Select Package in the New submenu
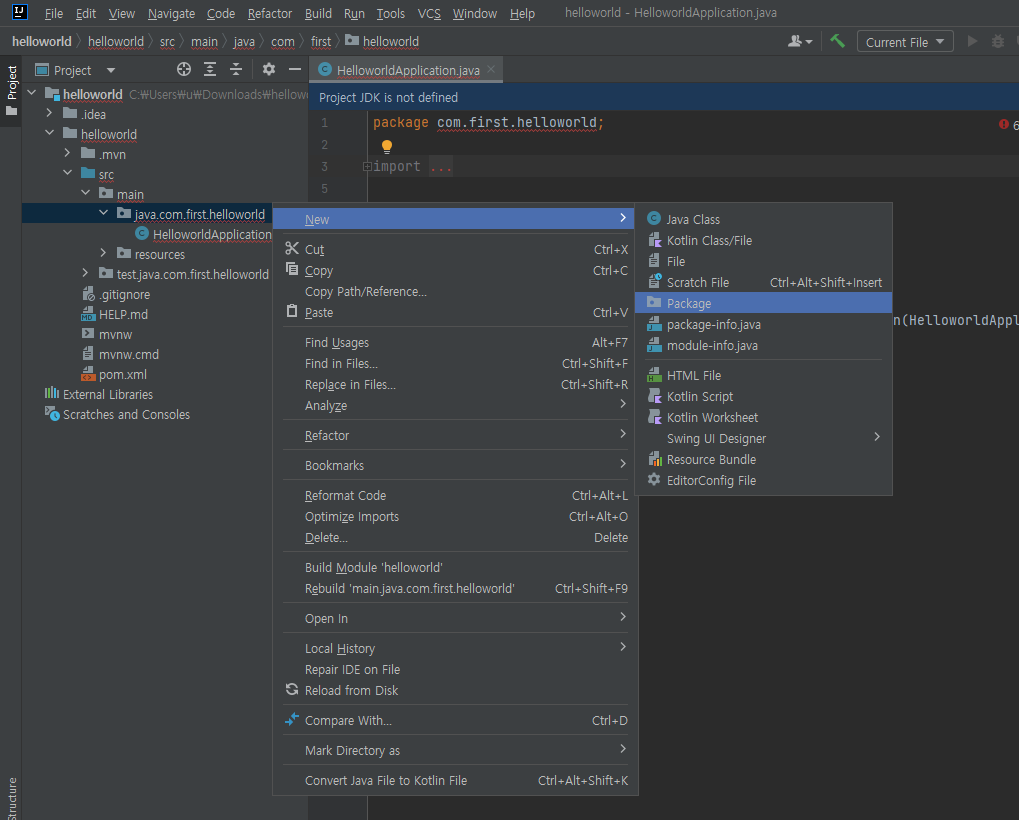 [x=763, y=303]
